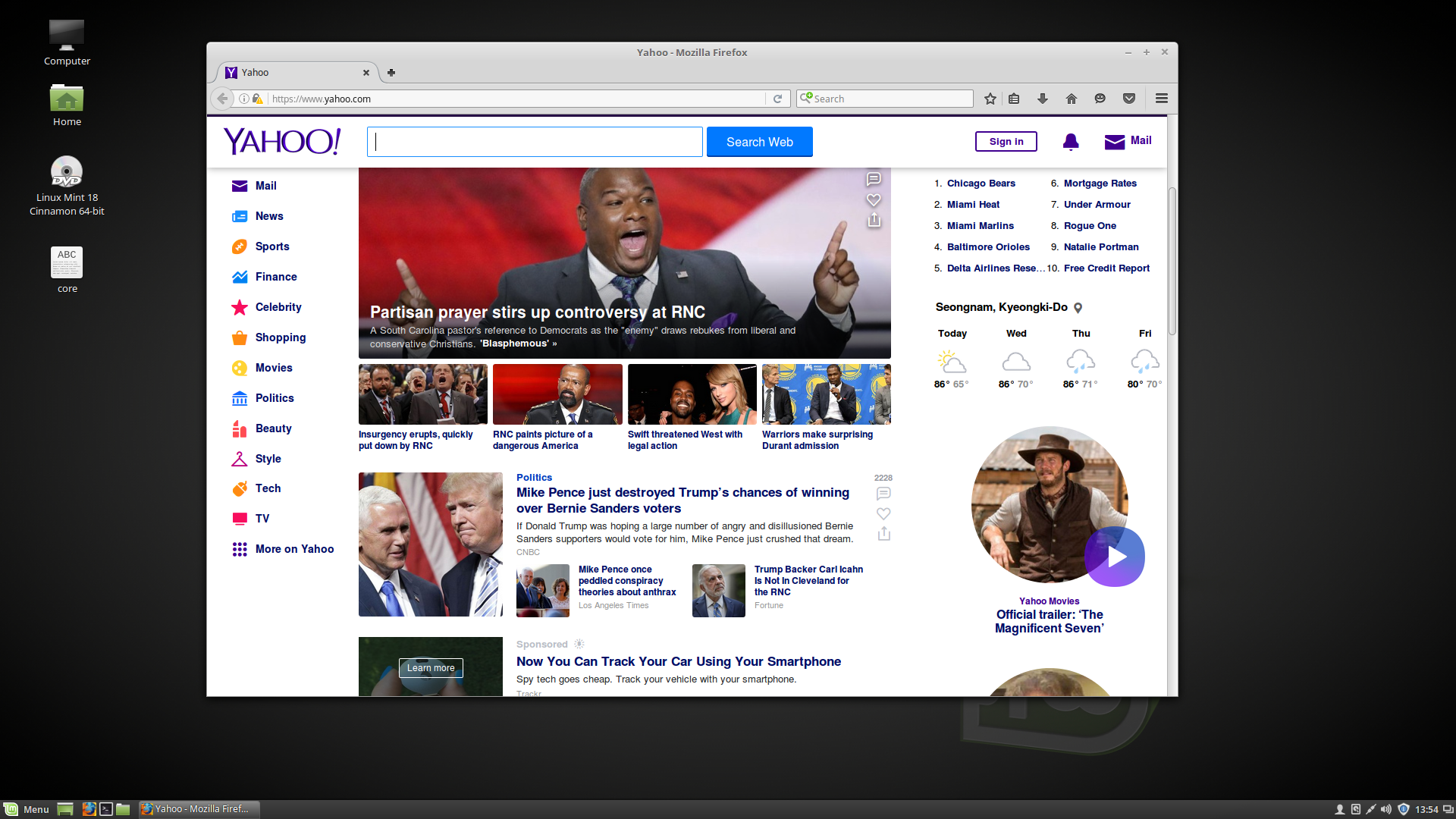Open Sports in the left sidebar
Viewport: 1456px width, 819px height.
click(x=260, y=246)
